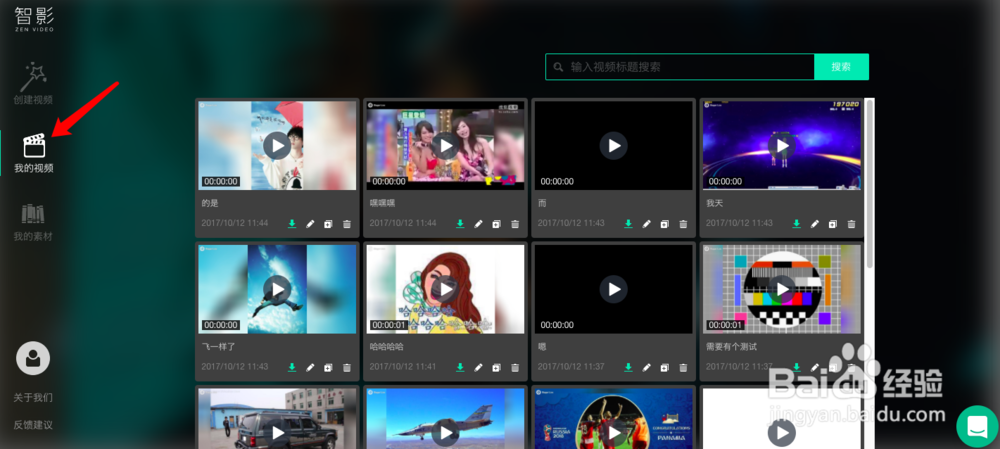Click the user avatar icon

pyautogui.click(x=33, y=358)
